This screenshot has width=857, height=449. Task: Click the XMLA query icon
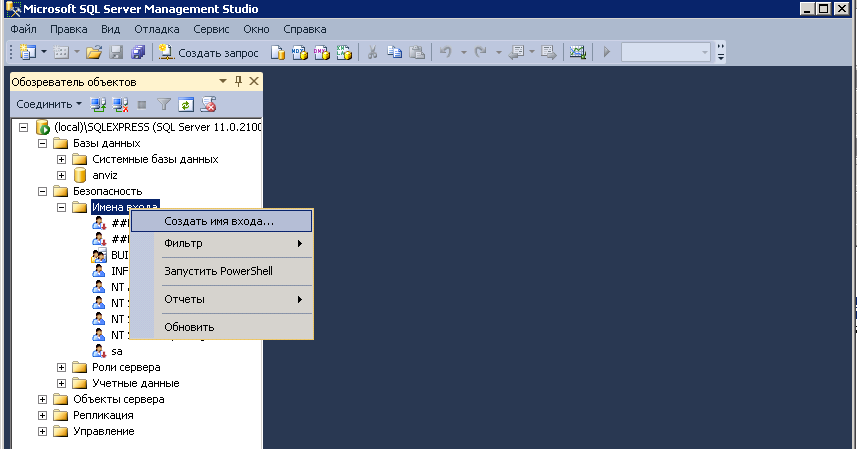pos(344,52)
